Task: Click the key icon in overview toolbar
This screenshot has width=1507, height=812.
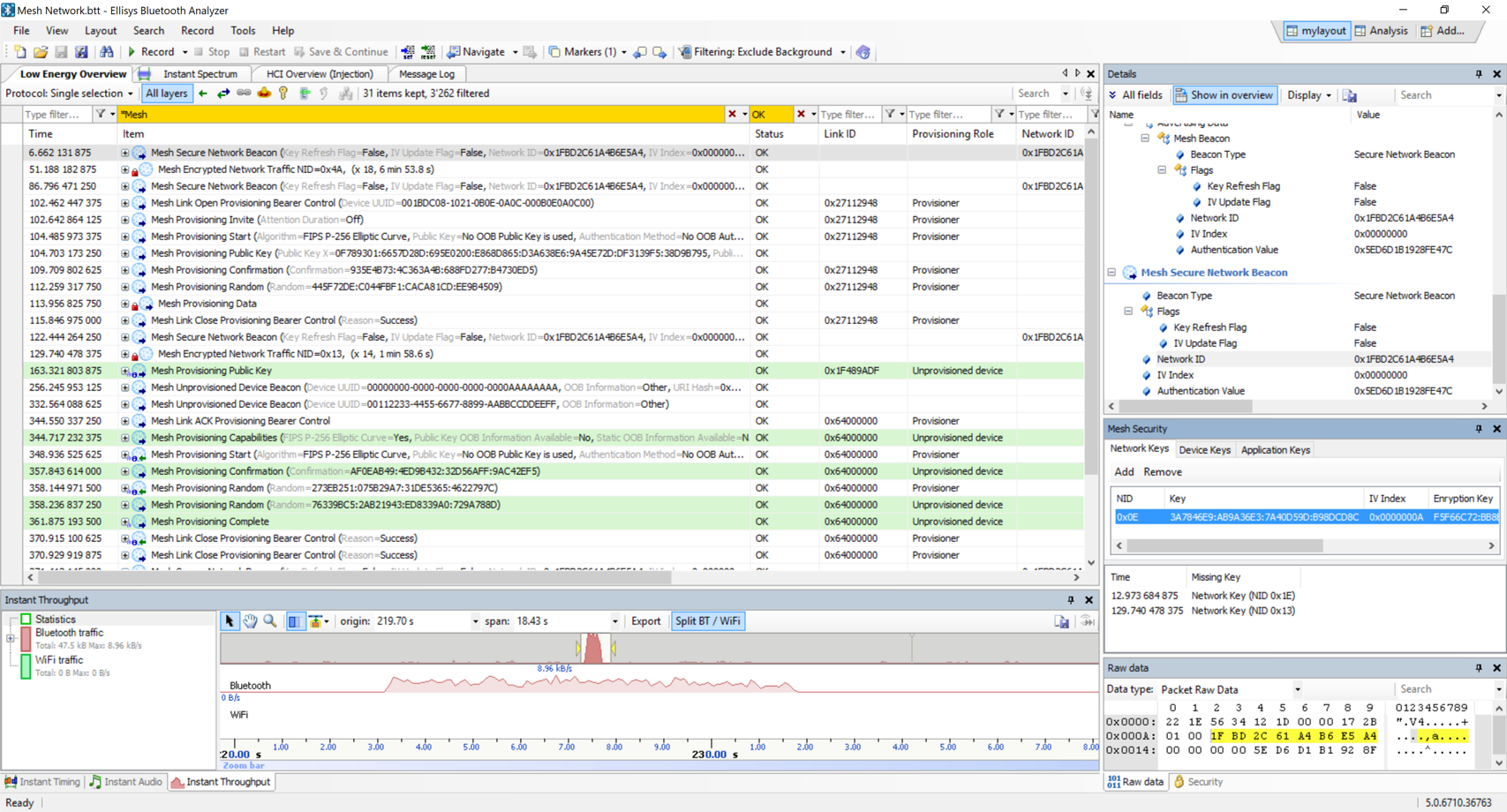Action: 283,94
